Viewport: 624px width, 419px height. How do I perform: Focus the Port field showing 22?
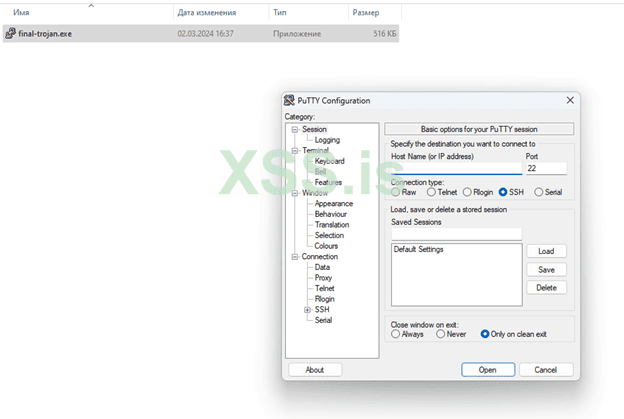tap(546, 168)
